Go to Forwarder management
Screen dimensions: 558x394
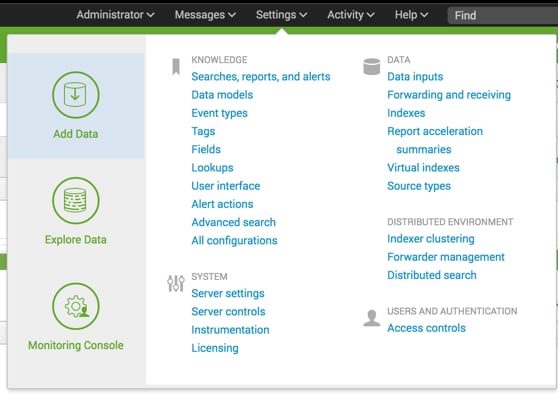(446, 257)
